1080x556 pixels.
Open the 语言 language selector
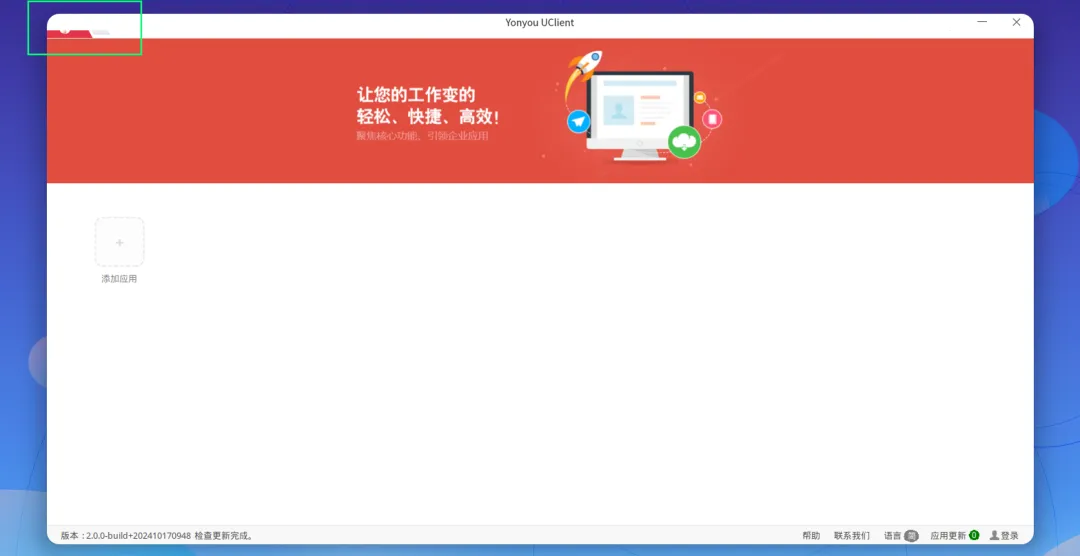pyautogui.click(x=892, y=535)
